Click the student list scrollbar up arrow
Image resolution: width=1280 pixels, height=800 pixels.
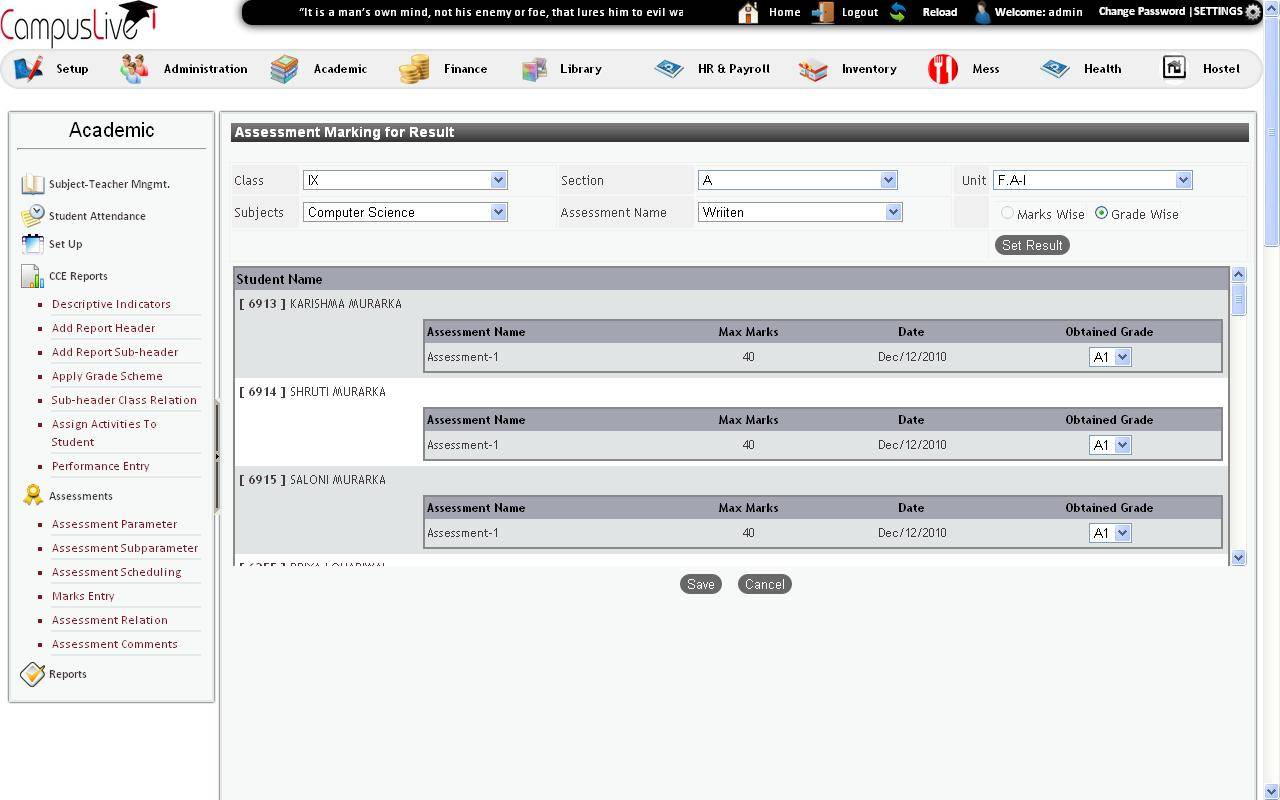click(x=1238, y=274)
